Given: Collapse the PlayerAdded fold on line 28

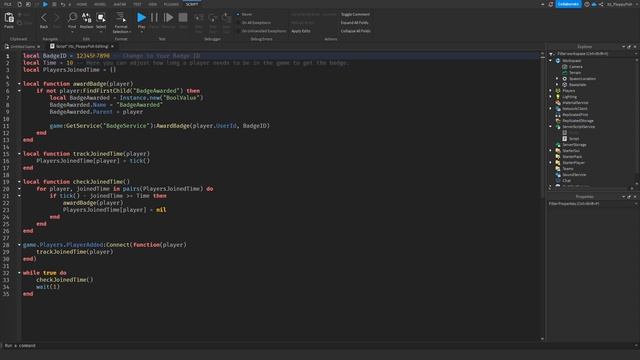Looking at the screenshot, I should (x=19, y=245).
